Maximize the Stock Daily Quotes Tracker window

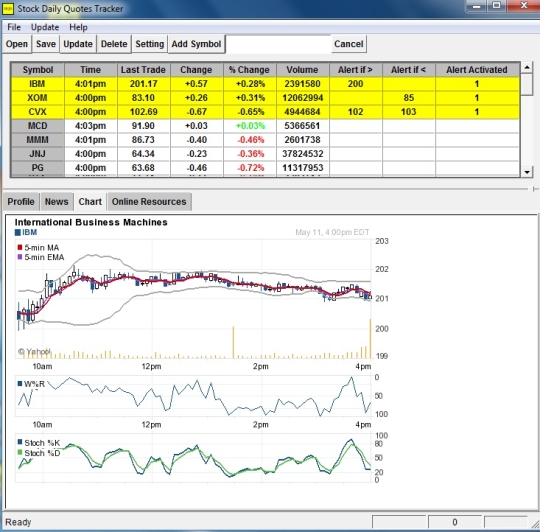[497, 6]
